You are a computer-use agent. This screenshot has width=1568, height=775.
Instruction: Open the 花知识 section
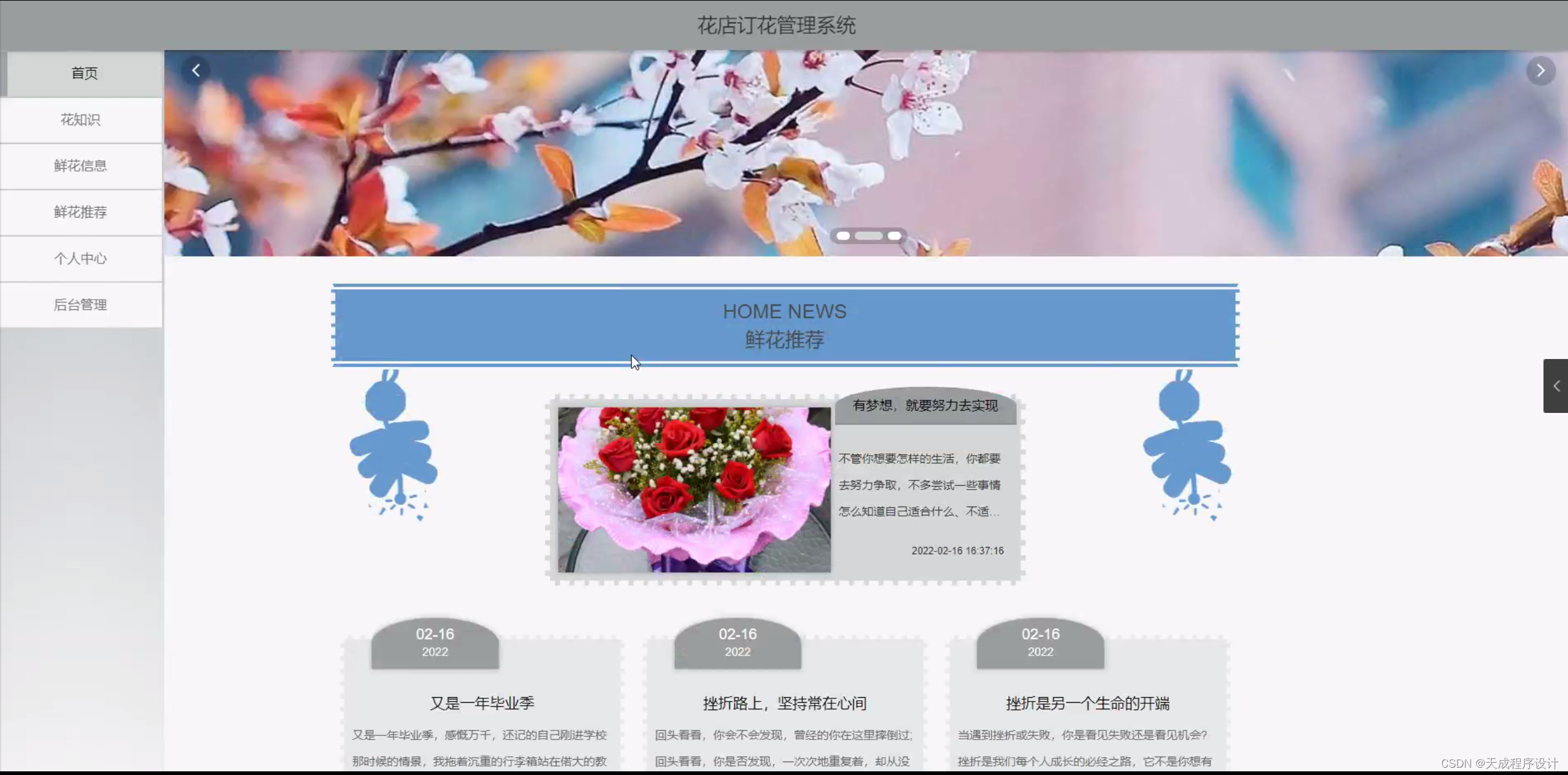(81, 120)
